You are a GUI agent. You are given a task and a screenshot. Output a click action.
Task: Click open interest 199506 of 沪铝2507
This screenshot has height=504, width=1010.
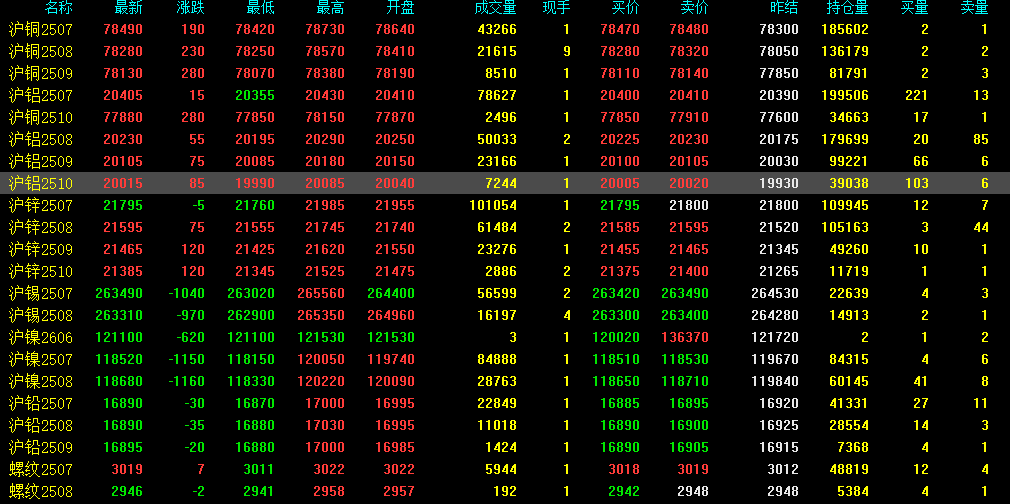[x=845, y=95]
